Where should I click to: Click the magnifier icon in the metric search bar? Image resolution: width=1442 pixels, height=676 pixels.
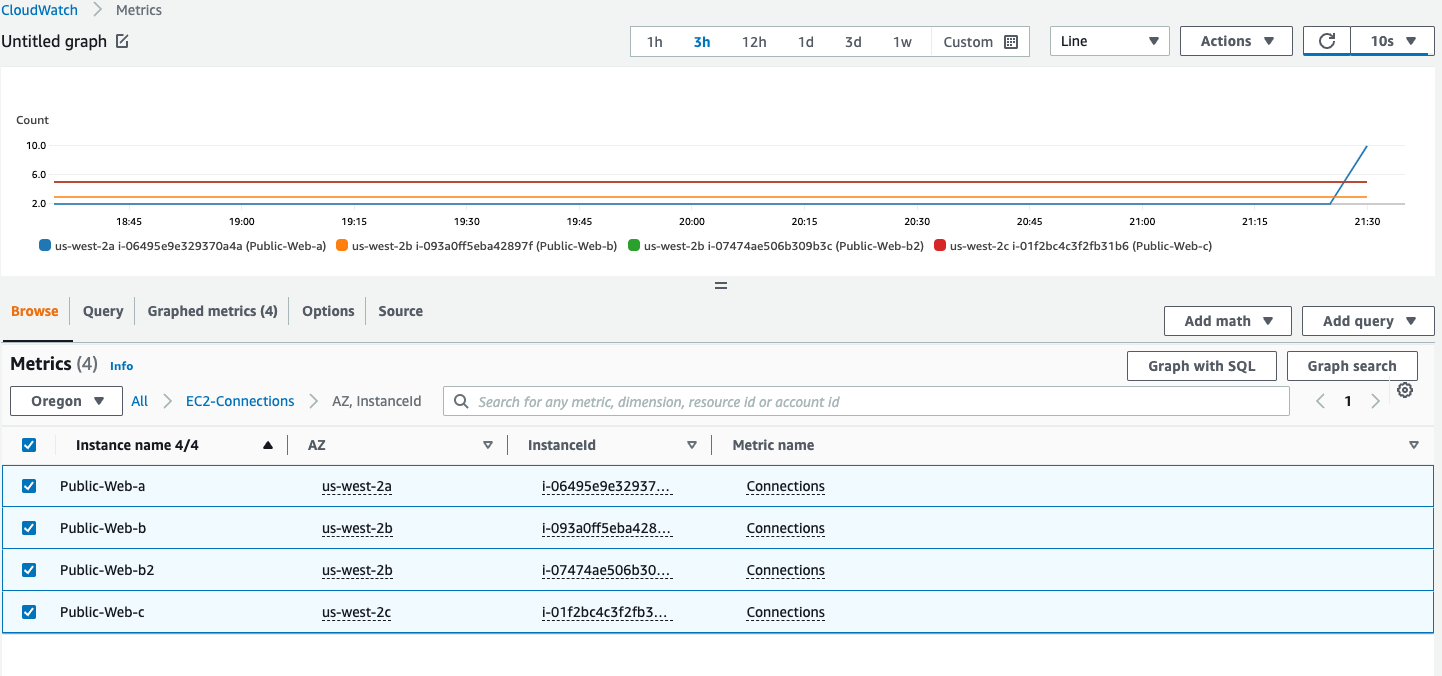pos(461,401)
